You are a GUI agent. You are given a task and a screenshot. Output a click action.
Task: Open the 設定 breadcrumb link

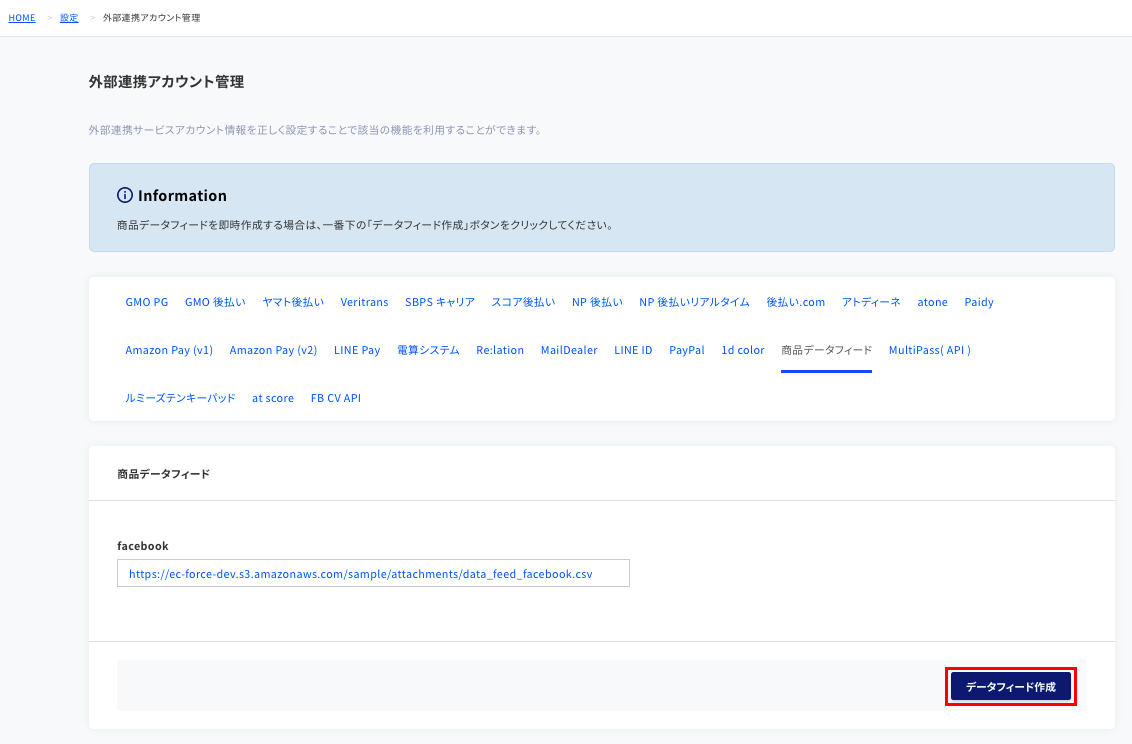[69, 18]
